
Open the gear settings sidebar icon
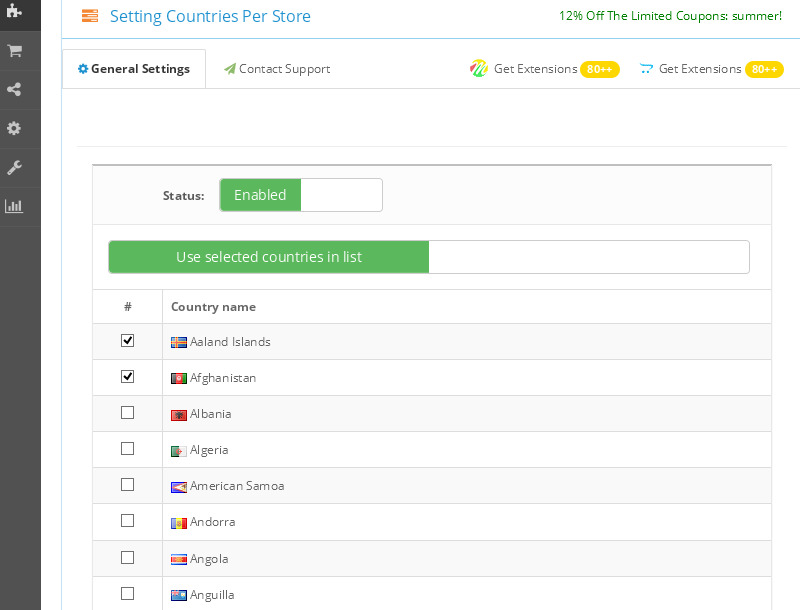pyautogui.click(x=14, y=129)
